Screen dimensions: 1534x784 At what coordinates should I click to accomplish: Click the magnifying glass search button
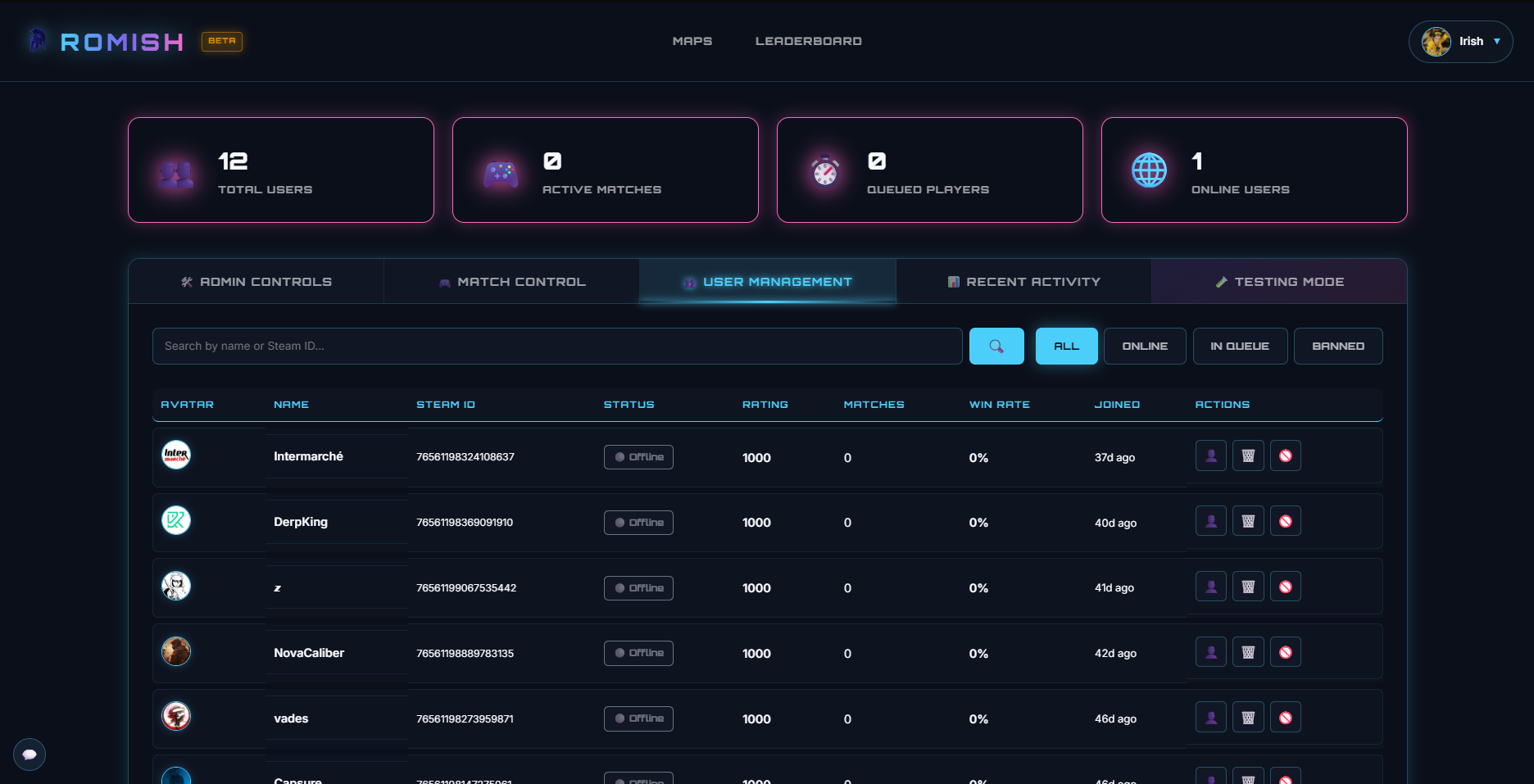[996, 346]
